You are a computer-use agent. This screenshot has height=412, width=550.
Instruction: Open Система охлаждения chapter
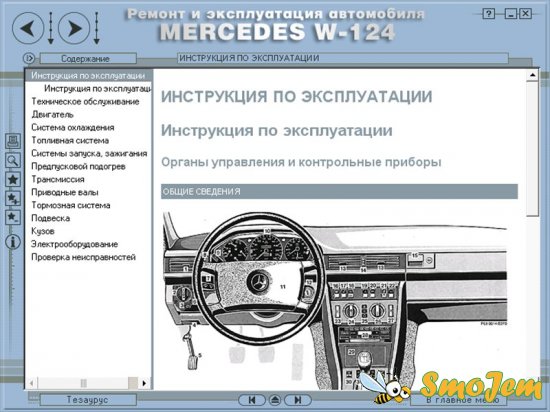[x=73, y=128]
